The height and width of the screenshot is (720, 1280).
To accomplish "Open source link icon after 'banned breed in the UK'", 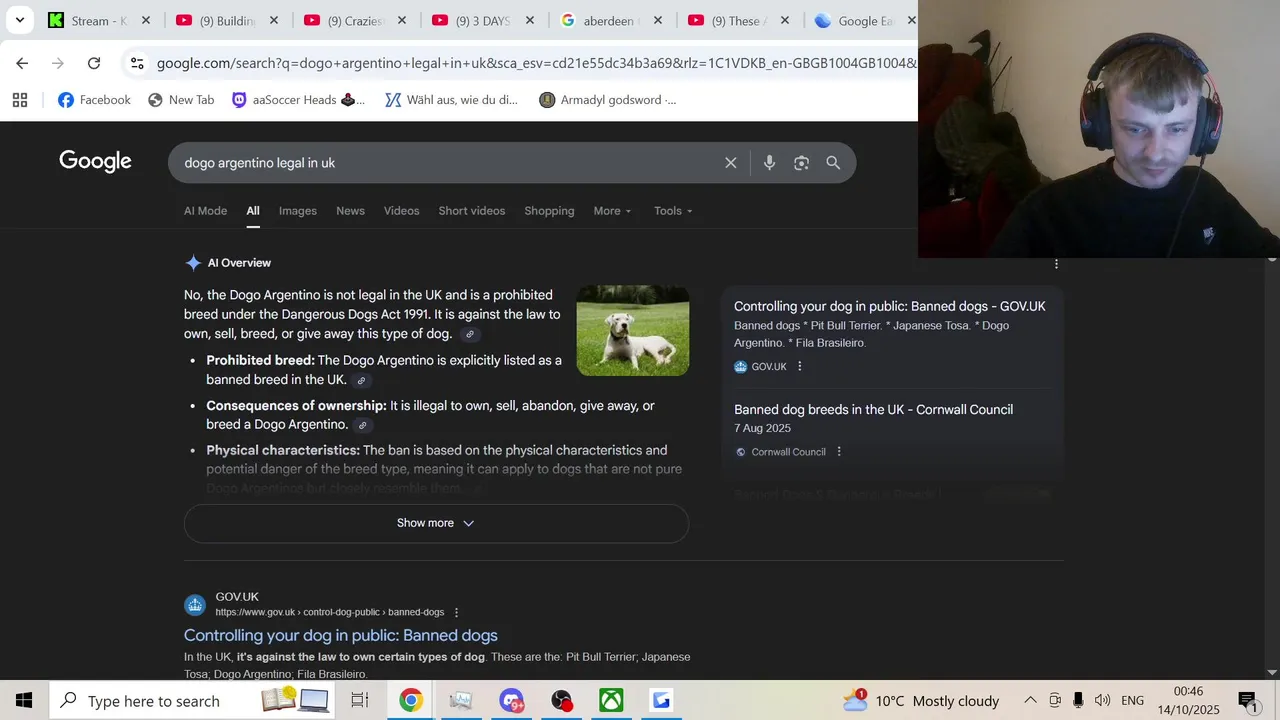I will pyautogui.click(x=361, y=380).
